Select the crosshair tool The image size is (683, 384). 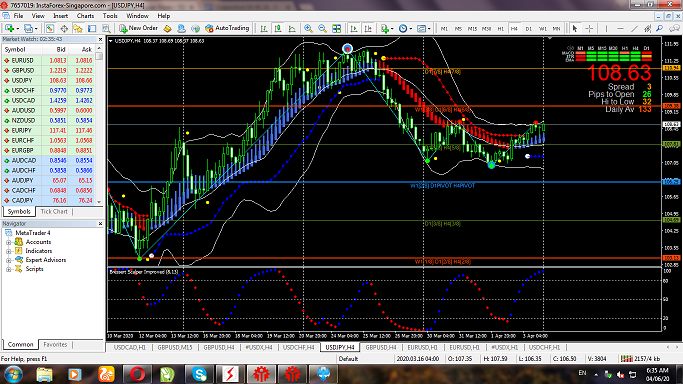click(x=589, y=28)
